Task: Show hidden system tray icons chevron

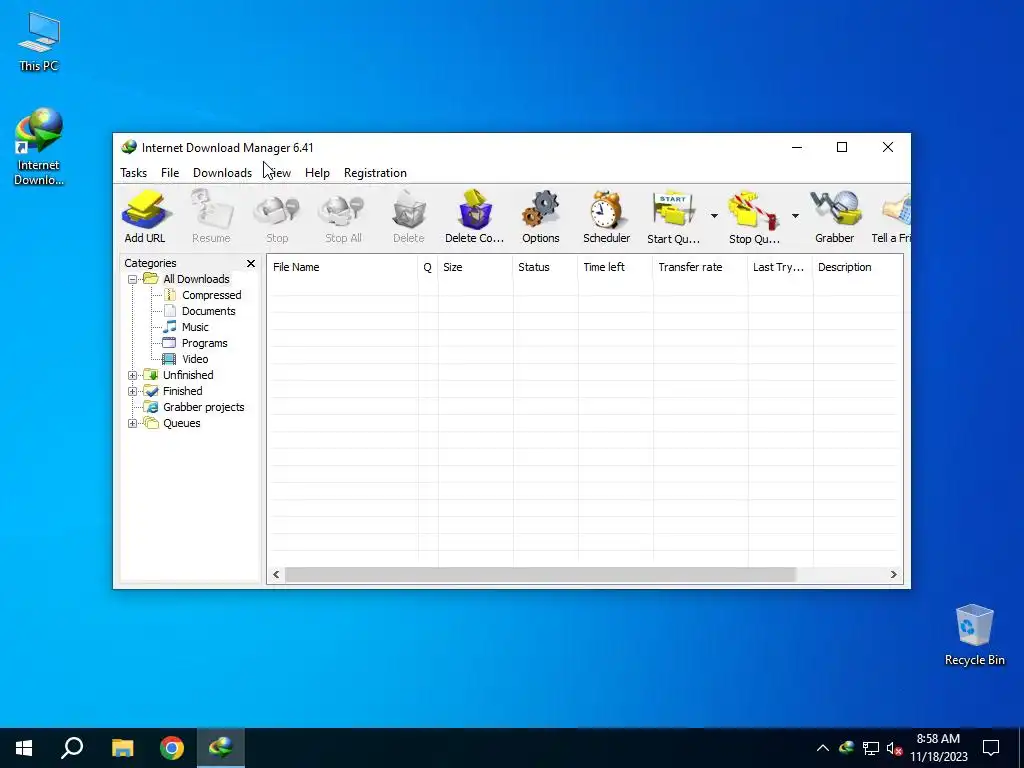Action: 823,748
